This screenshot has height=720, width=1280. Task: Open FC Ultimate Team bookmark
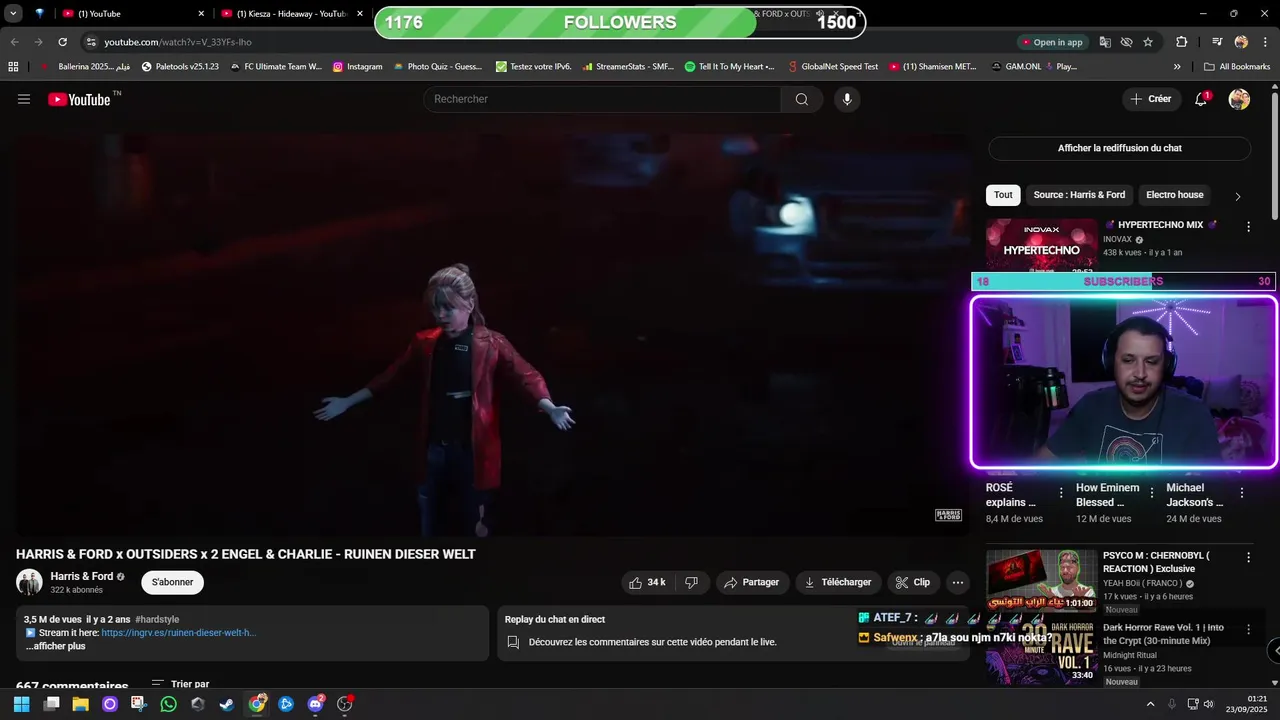click(x=275, y=67)
